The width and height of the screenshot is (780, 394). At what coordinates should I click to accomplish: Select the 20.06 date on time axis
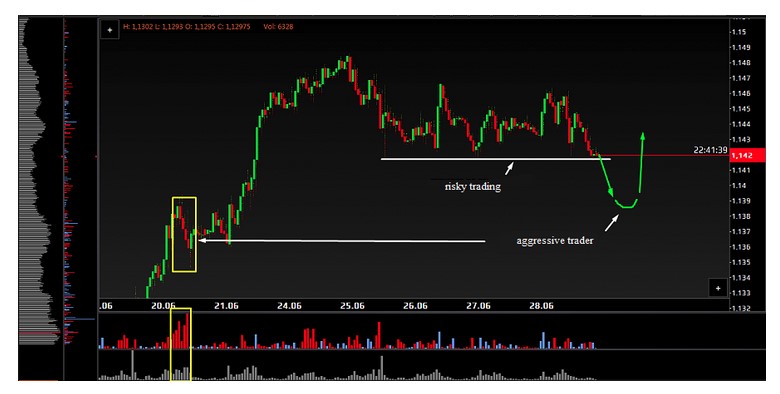[x=163, y=306]
